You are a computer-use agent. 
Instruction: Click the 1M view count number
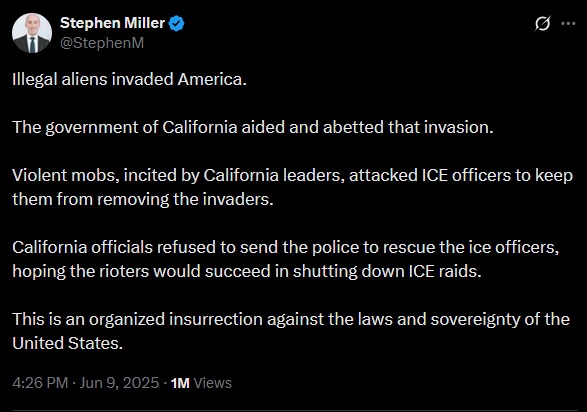coord(180,383)
